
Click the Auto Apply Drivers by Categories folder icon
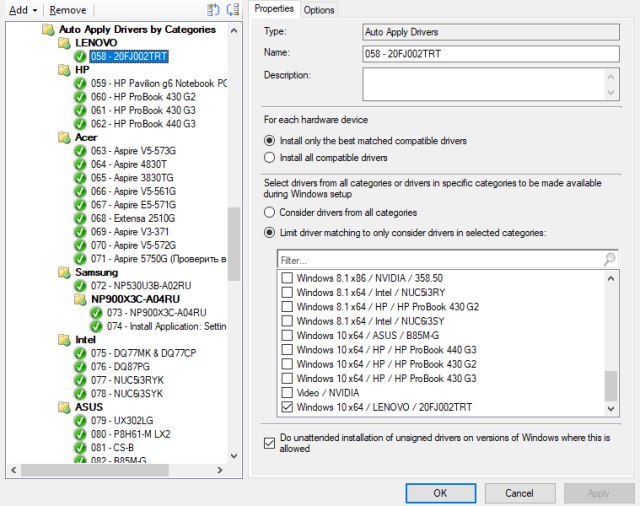[48, 29]
